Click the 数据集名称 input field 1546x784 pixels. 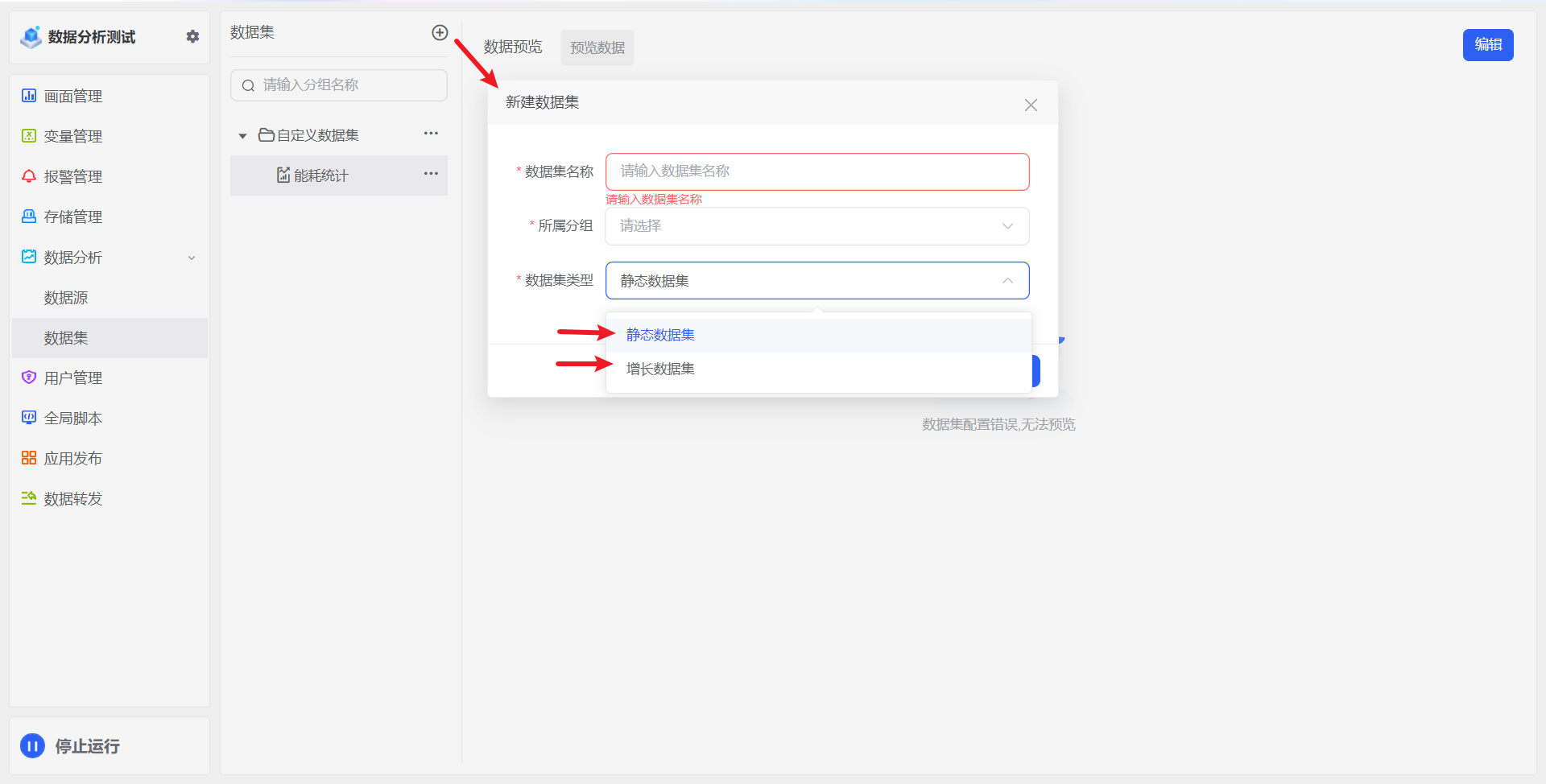point(816,171)
